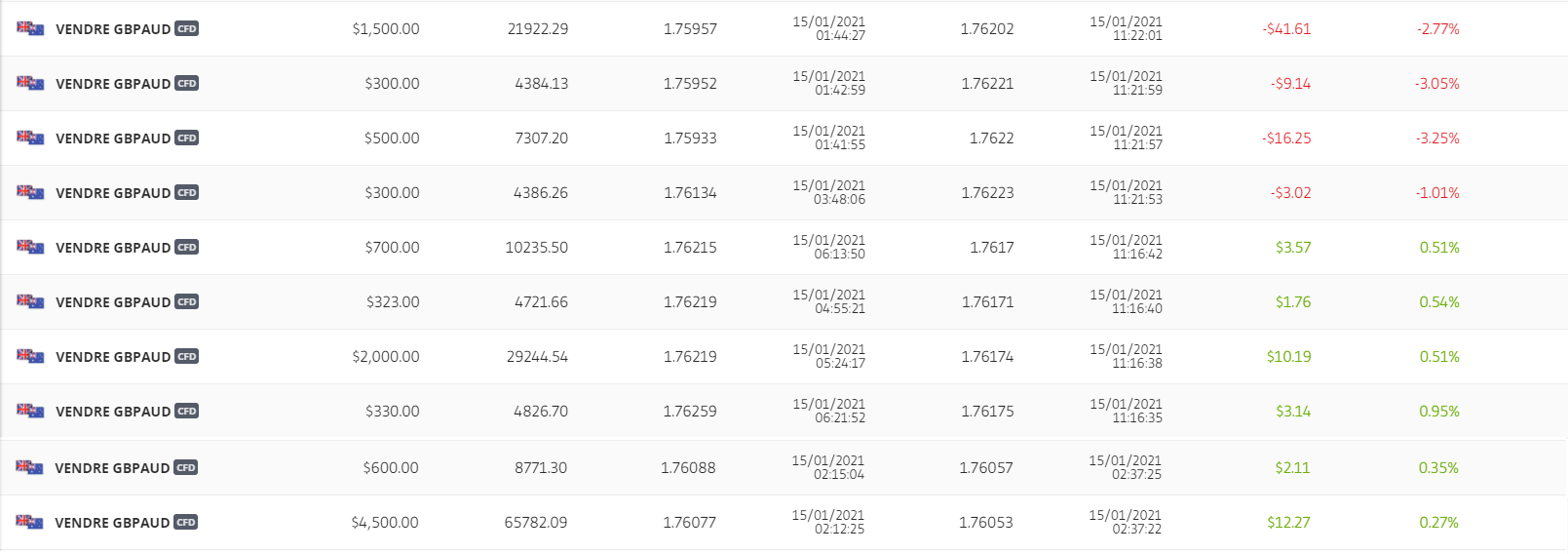Image resolution: width=1568 pixels, height=554 pixels.
Task: Click the GBPAUD flag icon on $1,500.00 row
Action: pyautogui.click(x=30, y=28)
